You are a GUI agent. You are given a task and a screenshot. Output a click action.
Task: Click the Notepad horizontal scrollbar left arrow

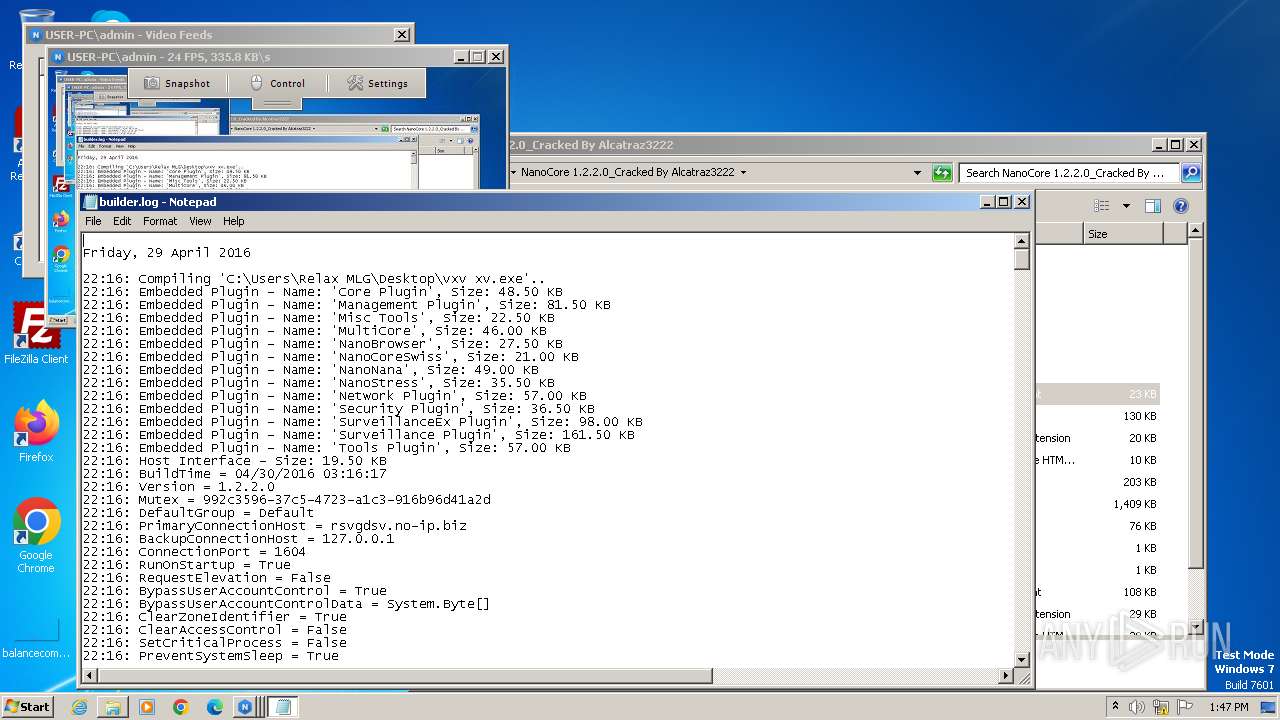(89, 676)
